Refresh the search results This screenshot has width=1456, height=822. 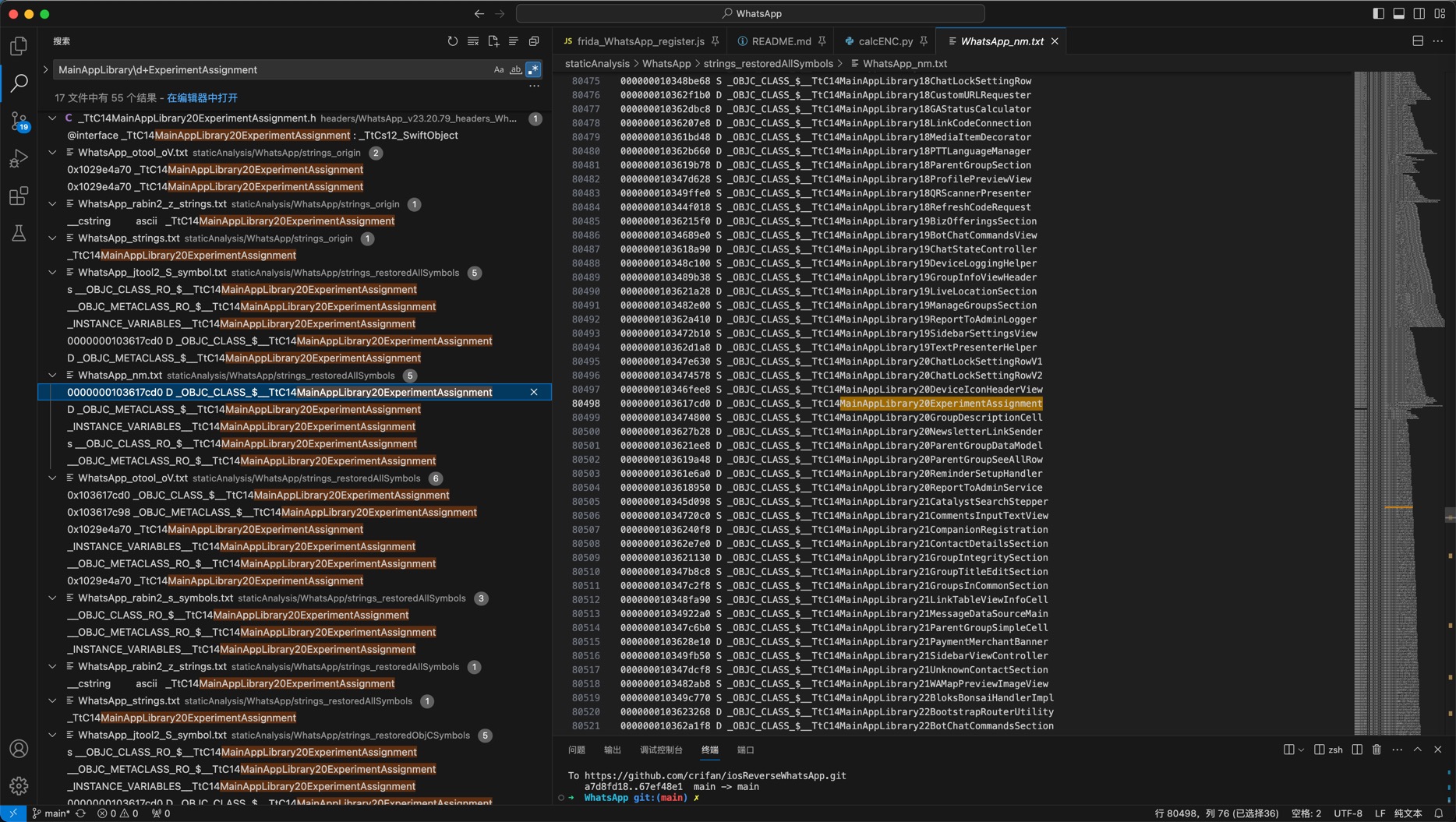pyautogui.click(x=453, y=41)
